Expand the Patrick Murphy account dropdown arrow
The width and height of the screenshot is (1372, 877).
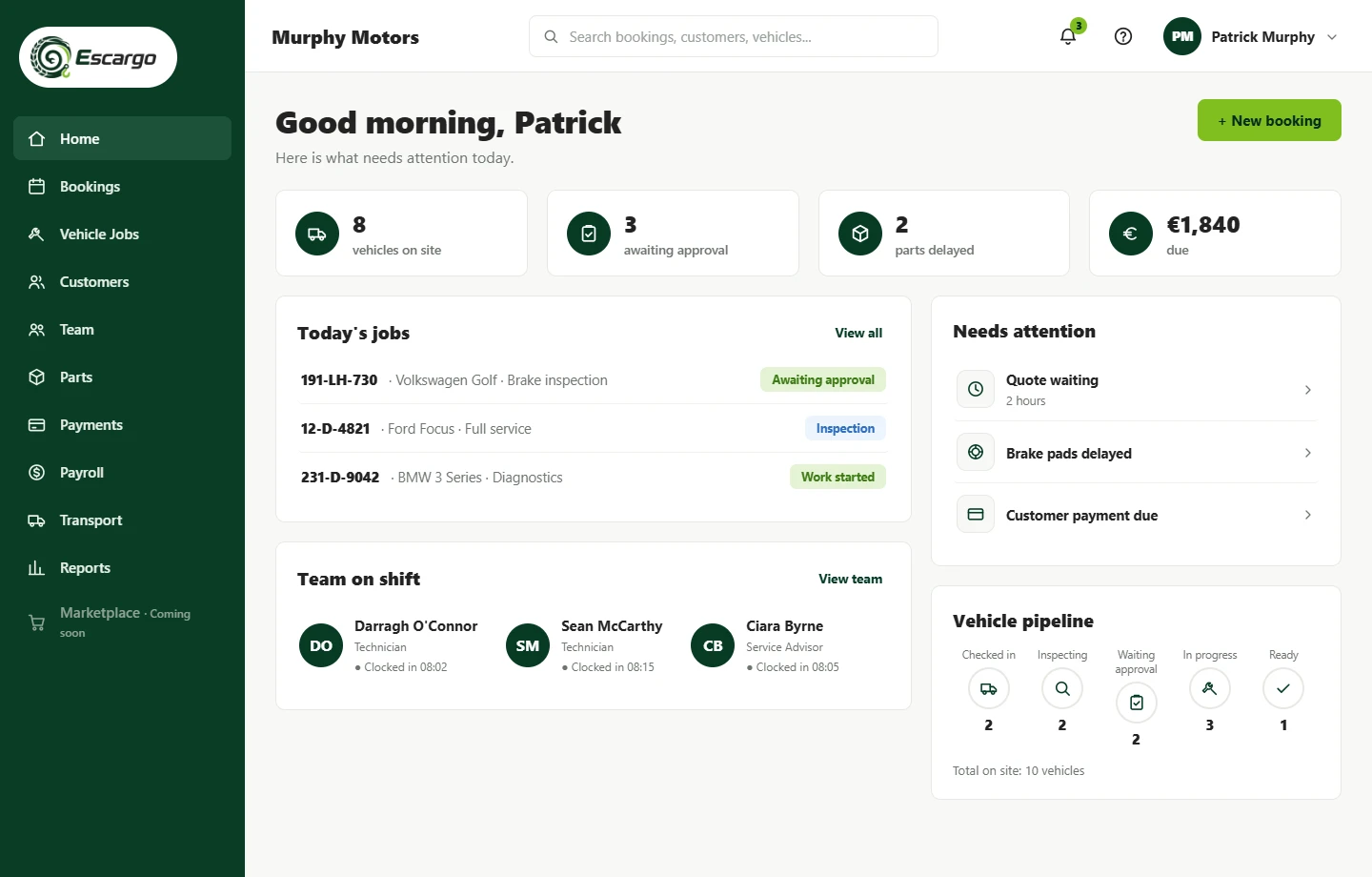pyautogui.click(x=1332, y=37)
